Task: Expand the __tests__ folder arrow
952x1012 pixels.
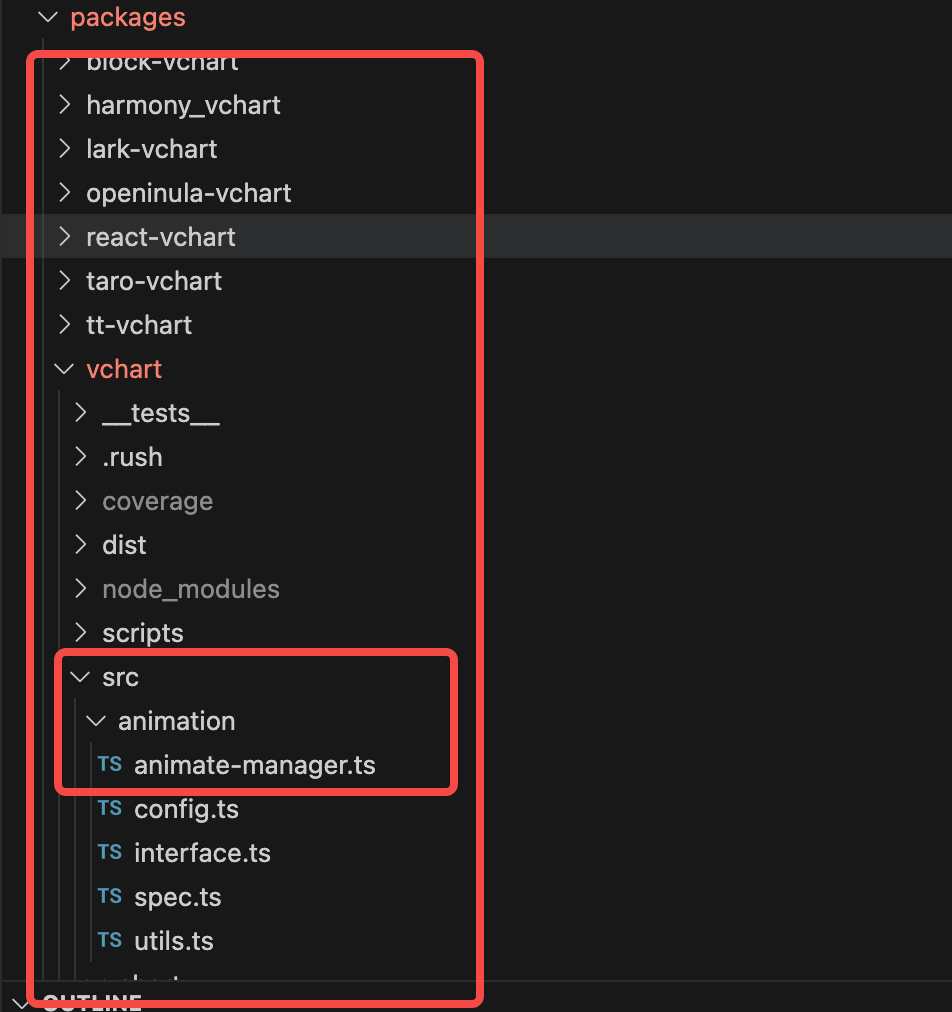Action: (80, 412)
